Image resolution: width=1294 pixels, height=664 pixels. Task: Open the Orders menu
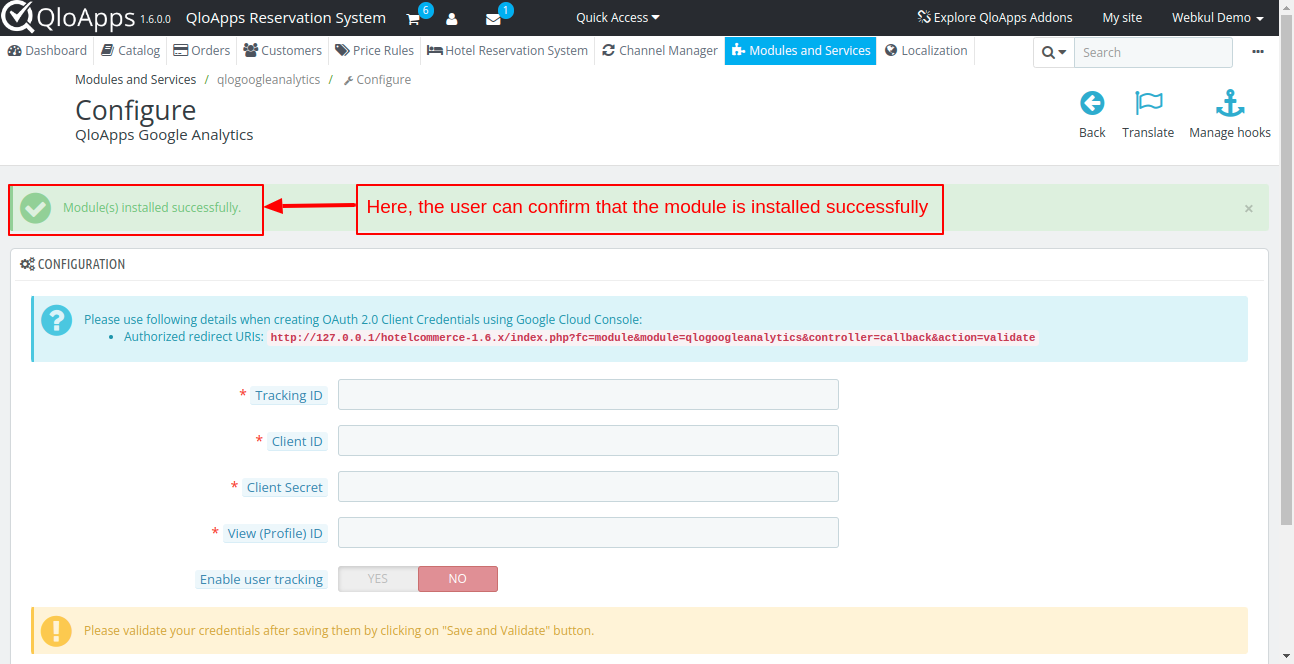[201, 50]
